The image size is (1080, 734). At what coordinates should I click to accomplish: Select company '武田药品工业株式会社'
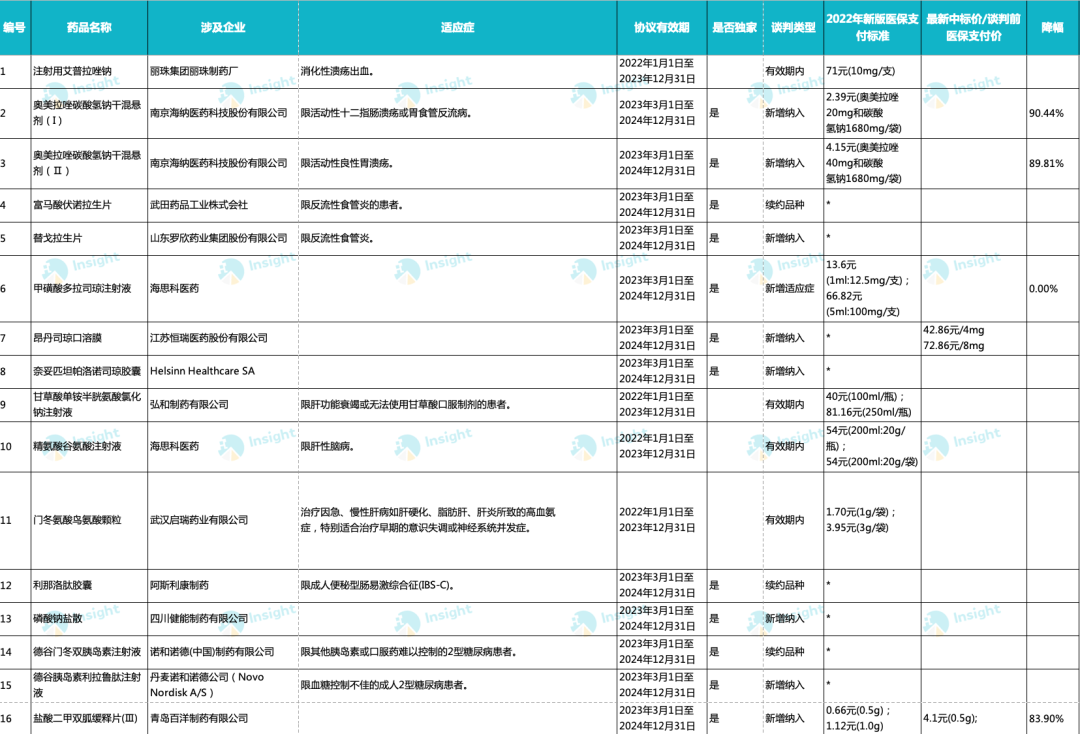199,205
